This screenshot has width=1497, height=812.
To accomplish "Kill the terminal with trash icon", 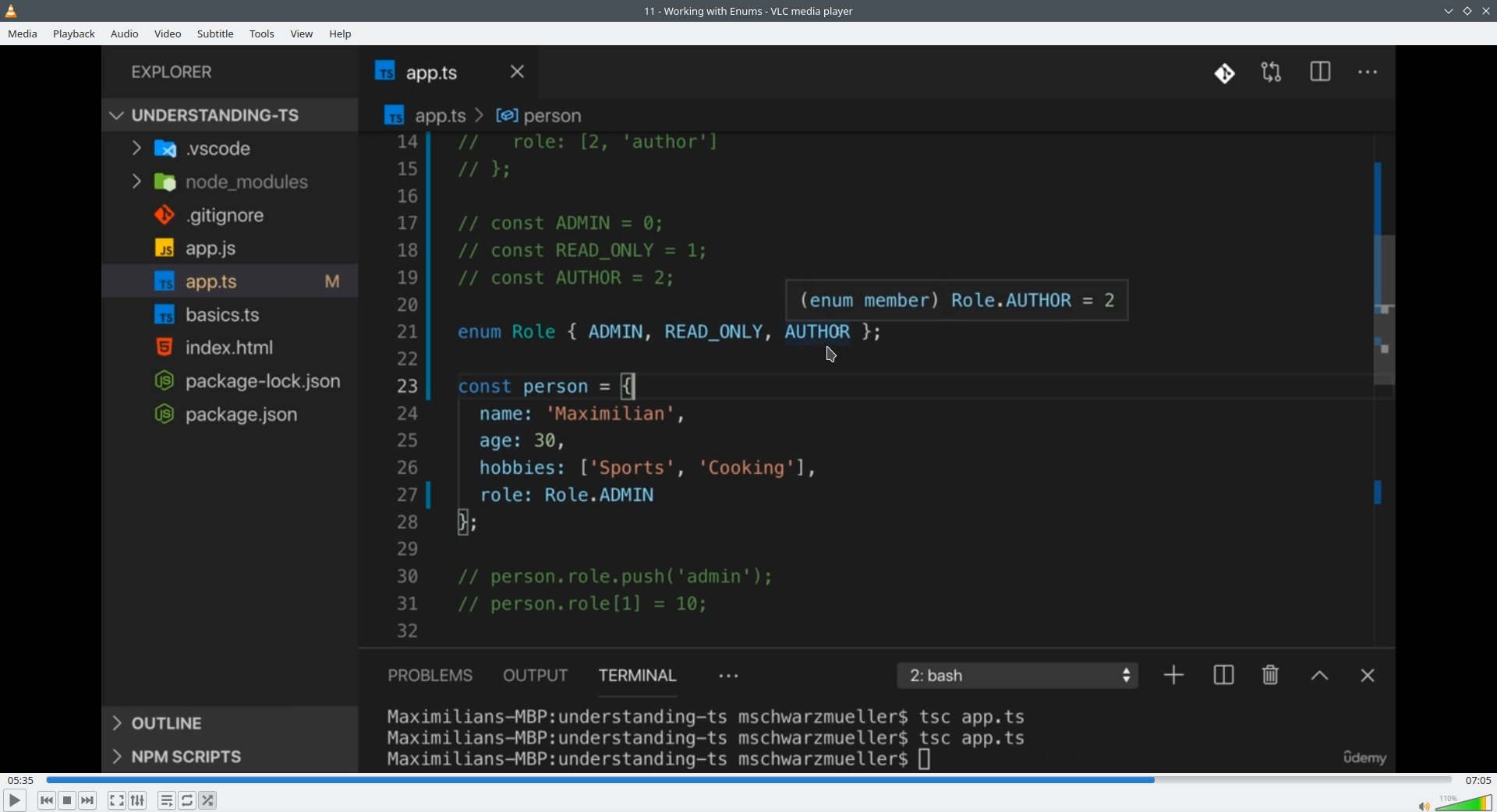I will tap(1271, 675).
